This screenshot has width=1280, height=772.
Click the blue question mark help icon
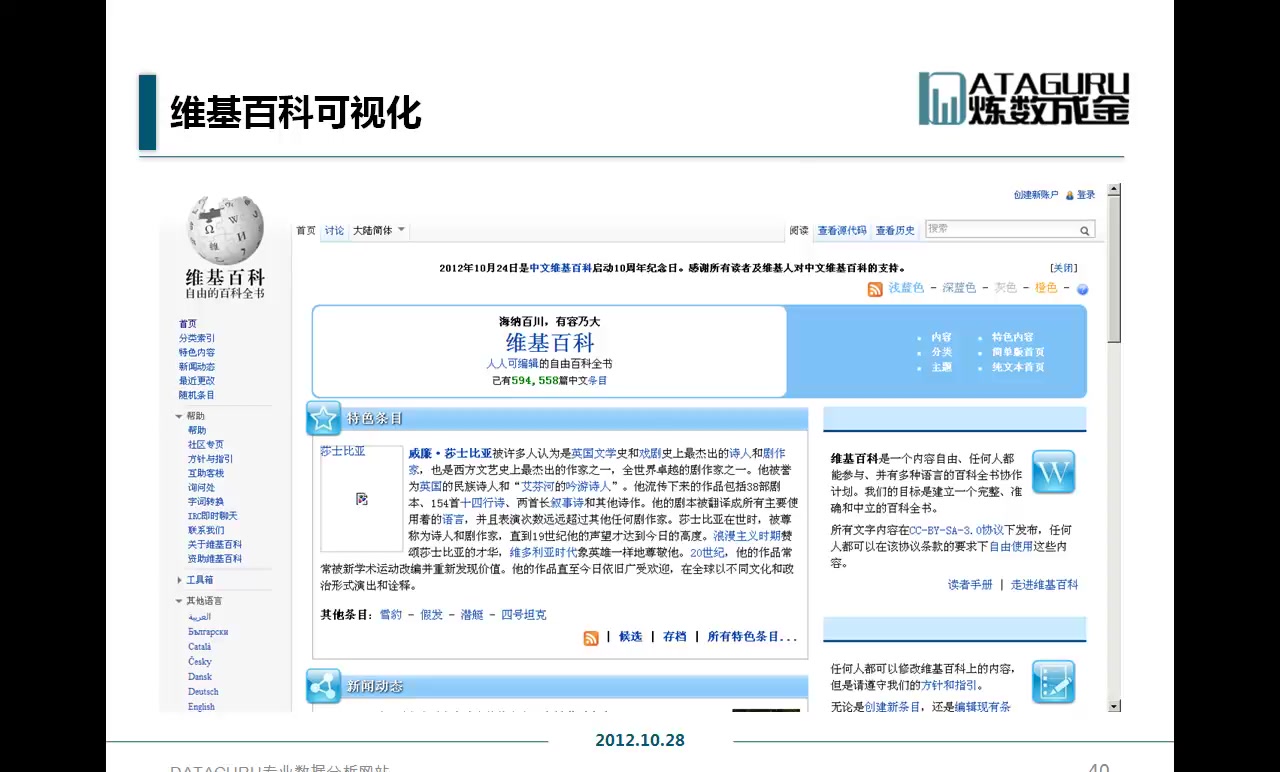(x=1082, y=289)
